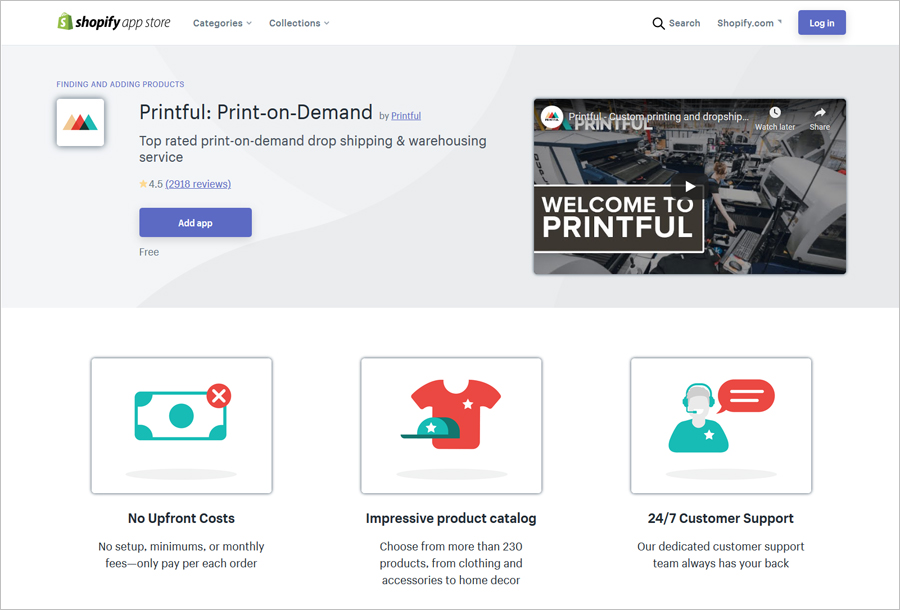
Task: Click the video Share arrow icon
Action: click(x=820, y=112)
